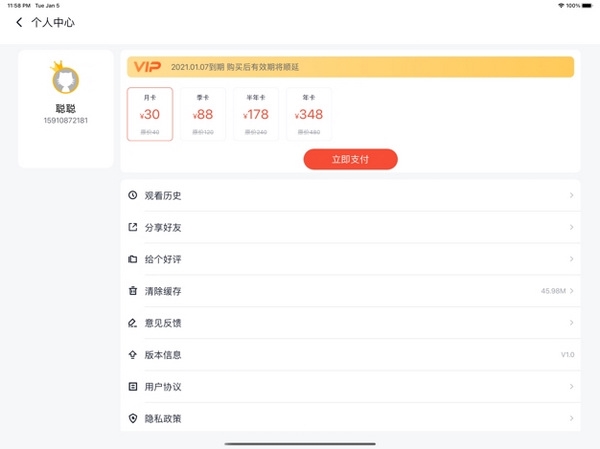The height and width of the screenshot is (449, 600).
Task: Tap the user avatar with crown
Action: (x=65, y=79)
